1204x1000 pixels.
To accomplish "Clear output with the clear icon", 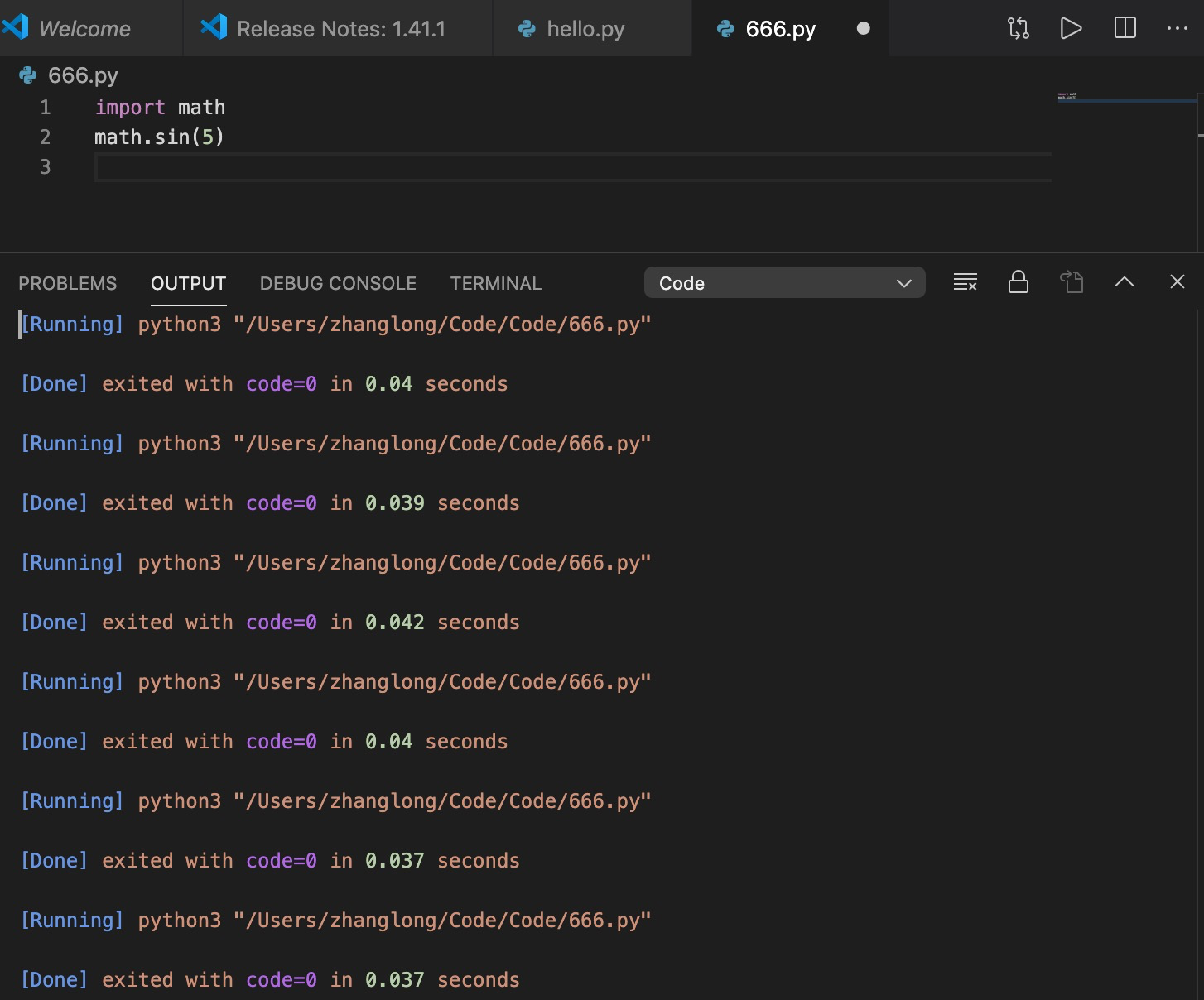I will (966, 282).
